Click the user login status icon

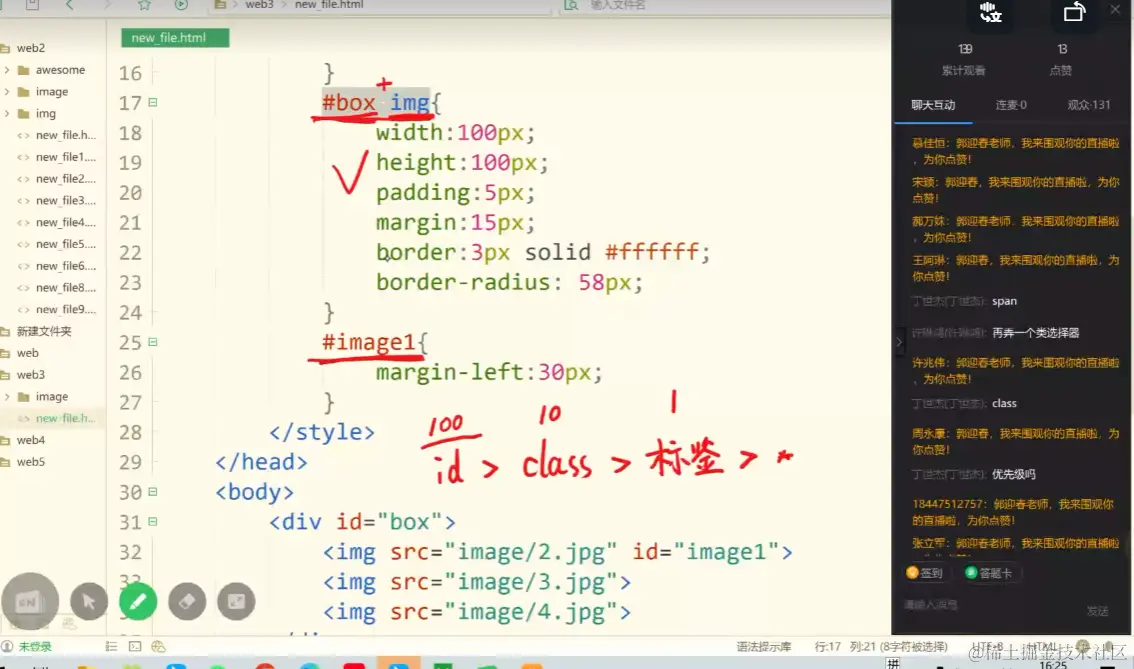click(7, 646)
